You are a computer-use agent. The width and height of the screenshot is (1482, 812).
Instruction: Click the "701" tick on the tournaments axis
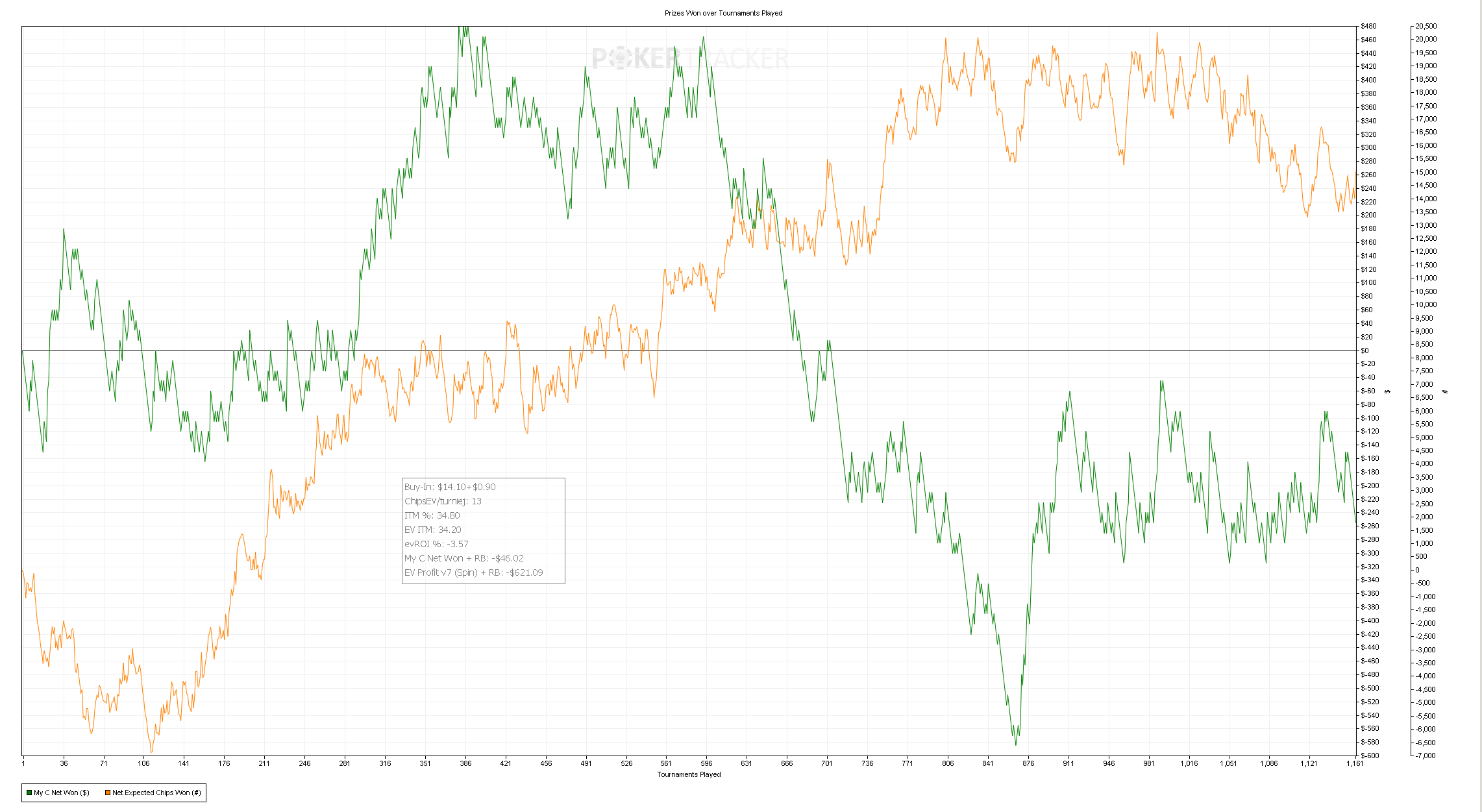[x=827, y=763]
